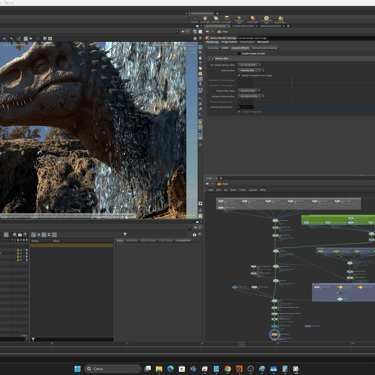The width and height of the screenshot is (375, 375).
Task: Click the Value column header in details list
Action: [x=56, y=241]
